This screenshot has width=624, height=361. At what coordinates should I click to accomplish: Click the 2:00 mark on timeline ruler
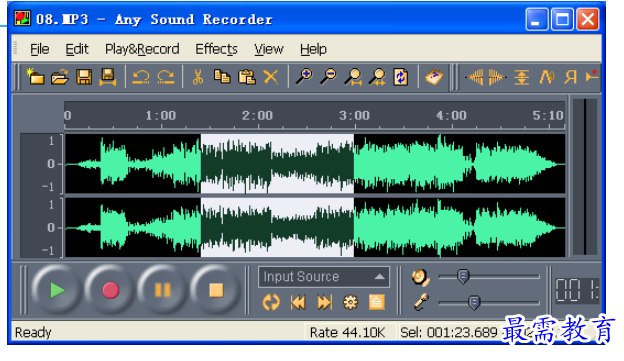pos(257,115)
